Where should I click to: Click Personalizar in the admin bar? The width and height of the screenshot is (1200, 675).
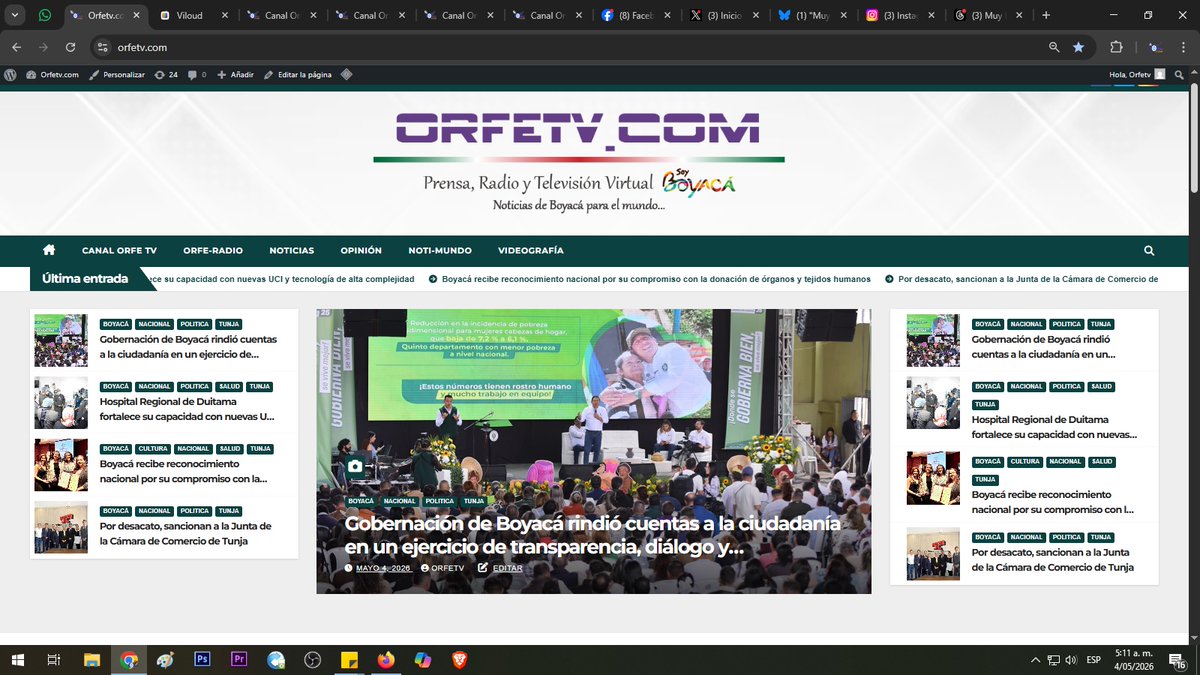pyautogui.click(x=117, y=74)
